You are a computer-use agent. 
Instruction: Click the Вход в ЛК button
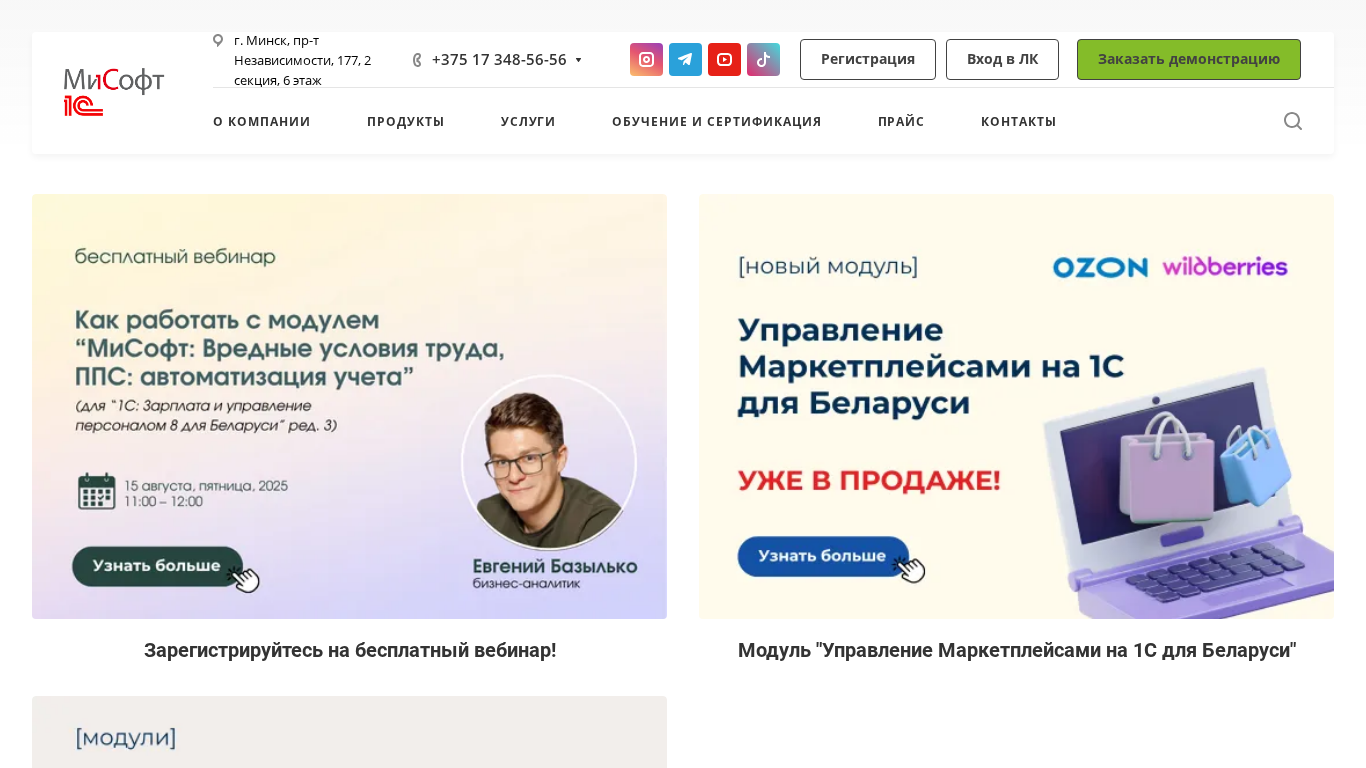coord(1002,59)
